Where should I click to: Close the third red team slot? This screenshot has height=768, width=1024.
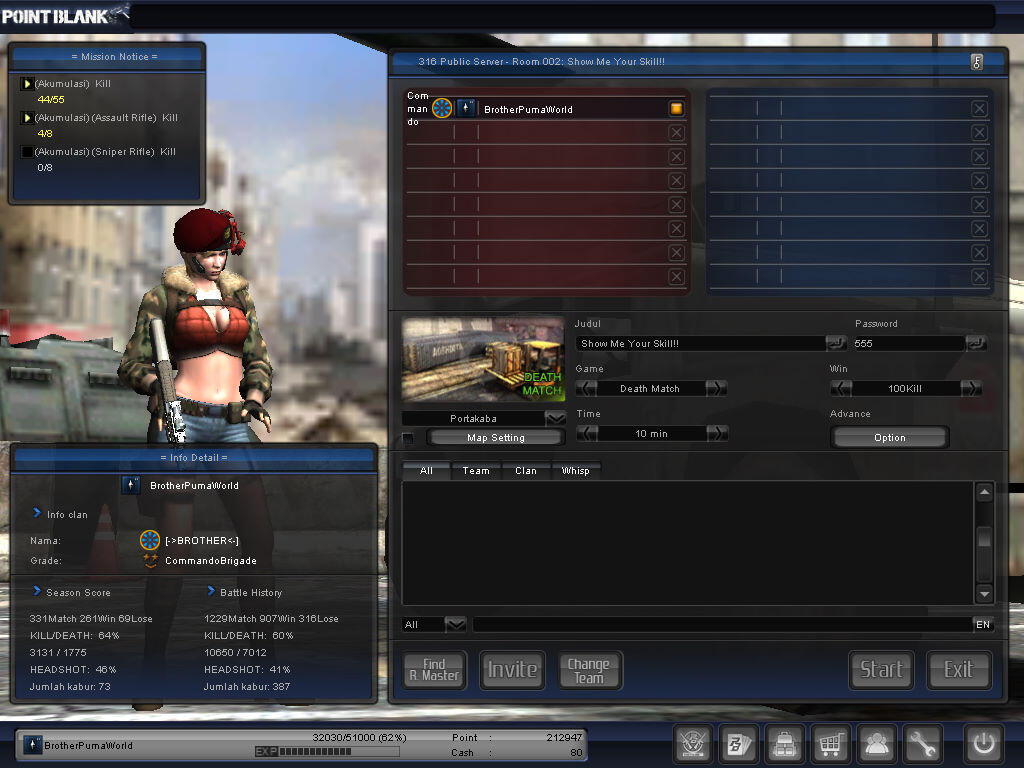677,157
